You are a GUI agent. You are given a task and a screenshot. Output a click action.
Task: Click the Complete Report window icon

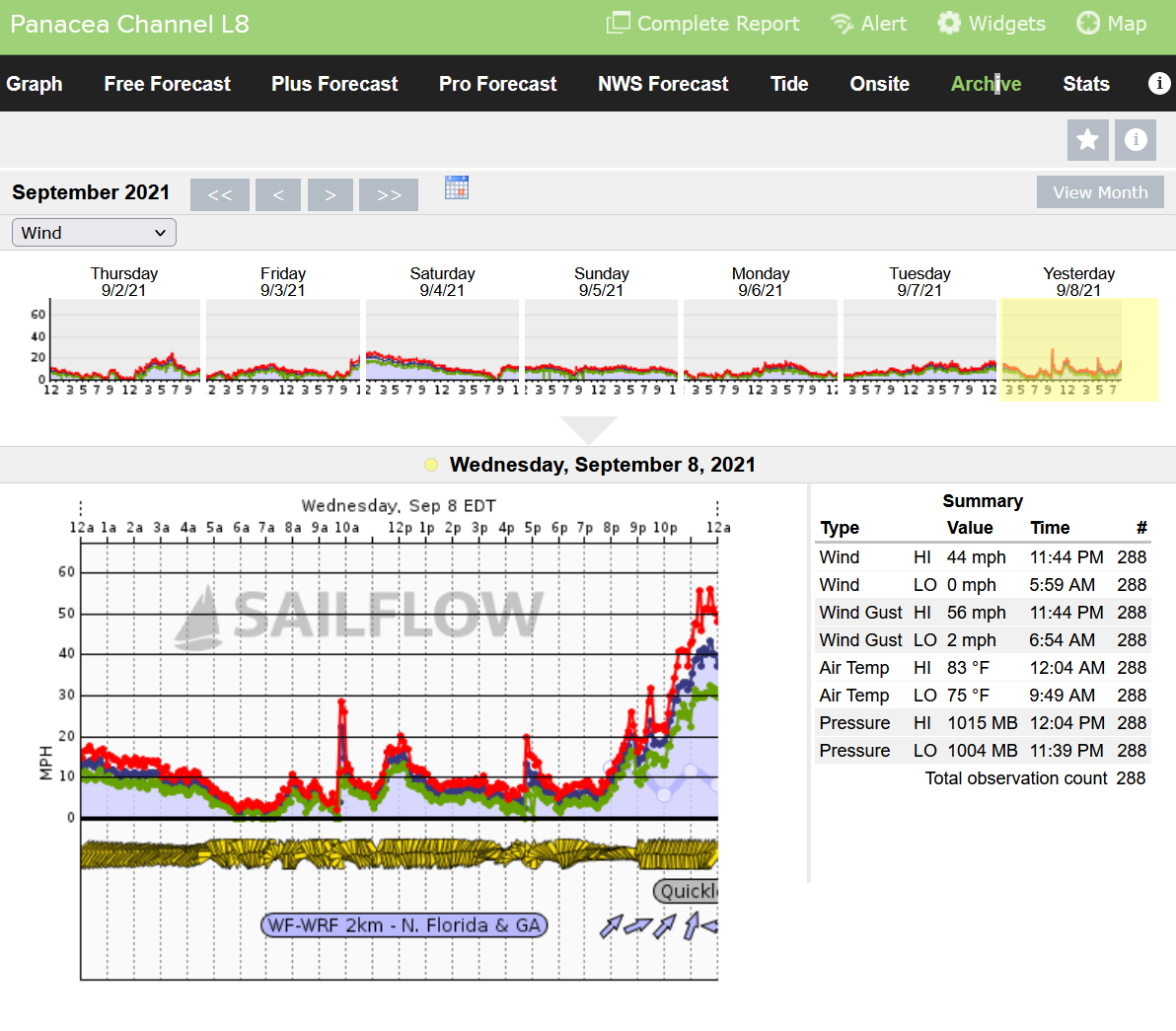(x=618, y=24)
